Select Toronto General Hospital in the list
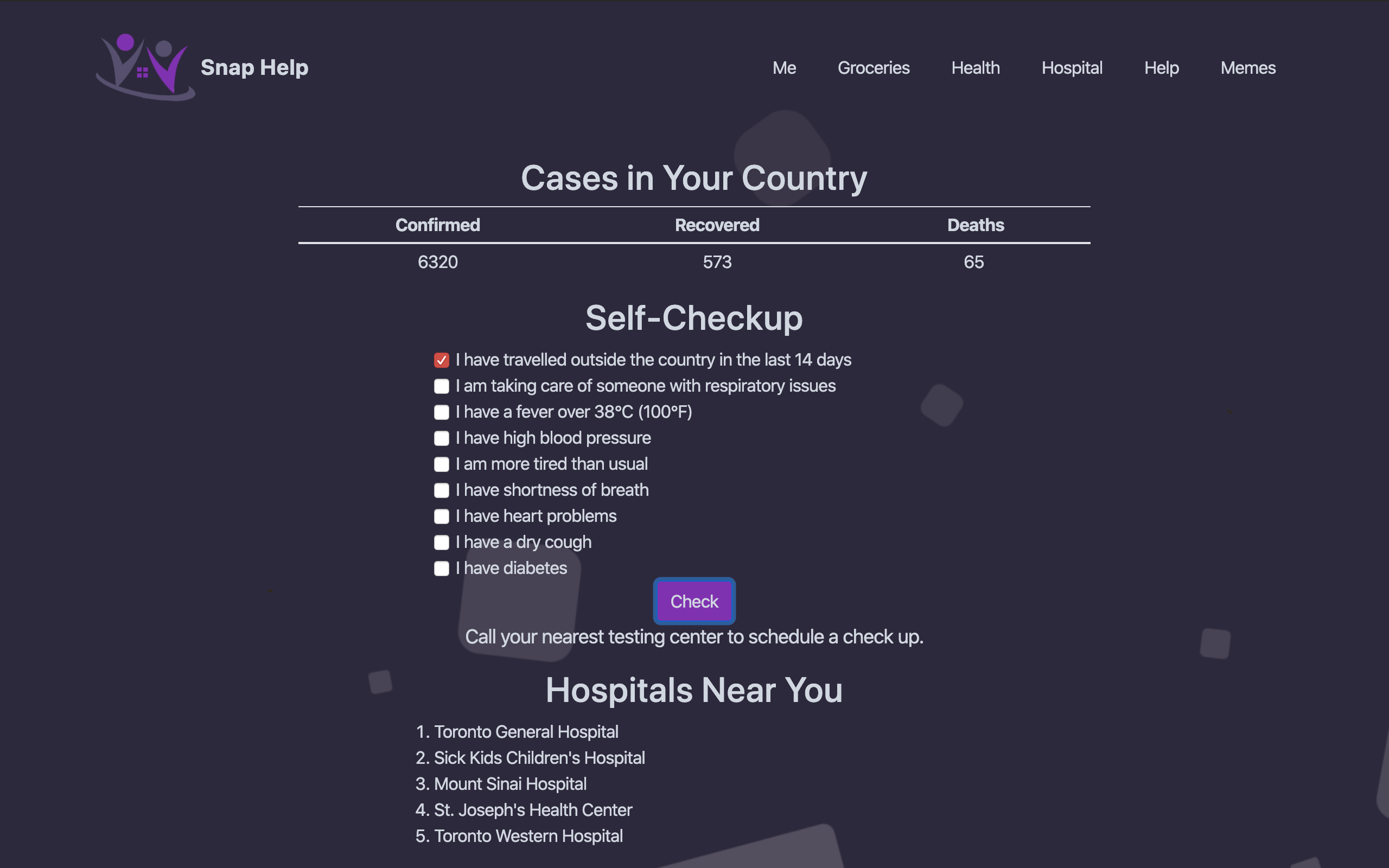This screenshot has width=1389, height=868. click(526, 732)
